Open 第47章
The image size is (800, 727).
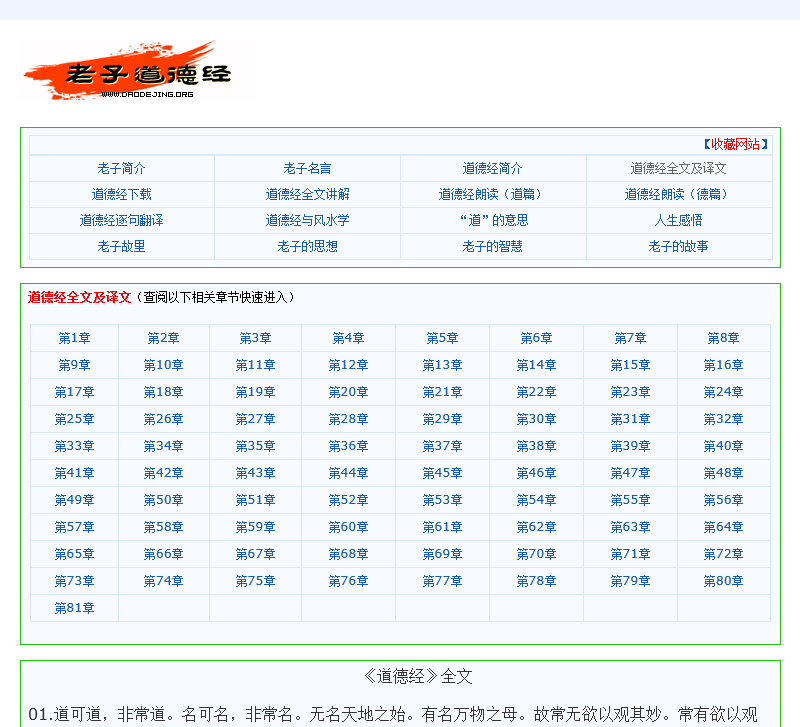[630, 473]
